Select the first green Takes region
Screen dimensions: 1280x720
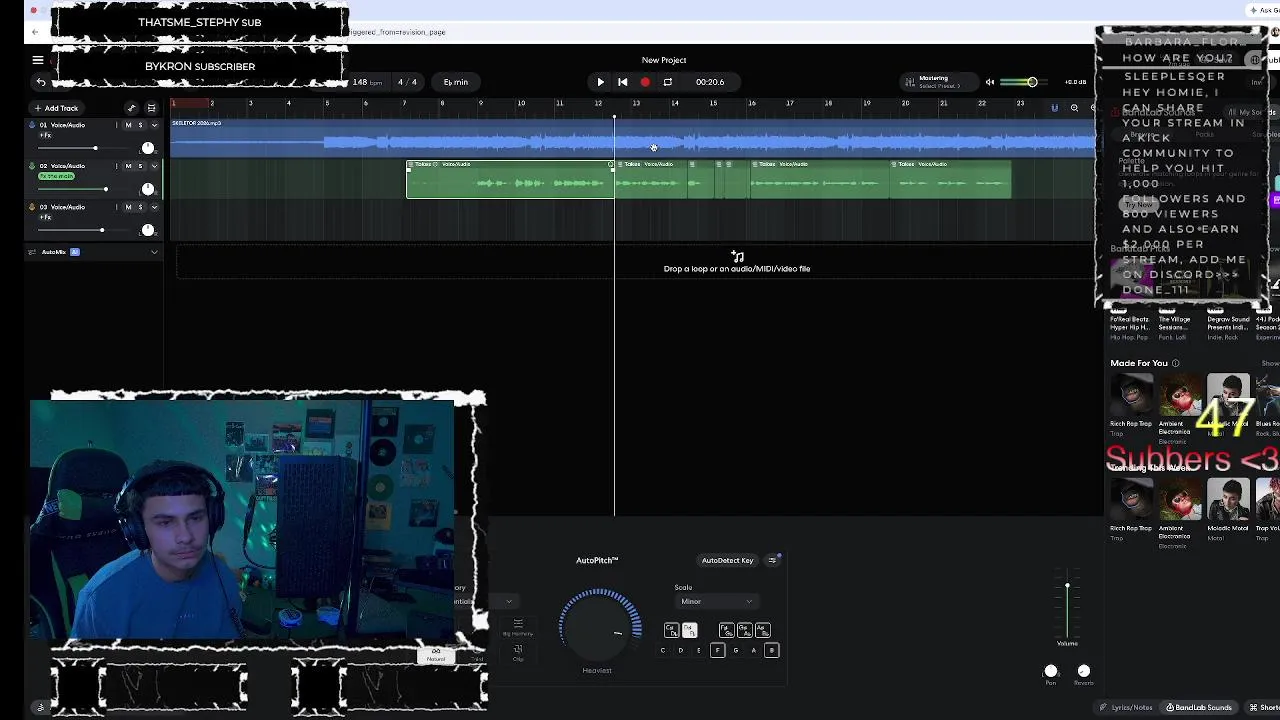coord(510,179)
